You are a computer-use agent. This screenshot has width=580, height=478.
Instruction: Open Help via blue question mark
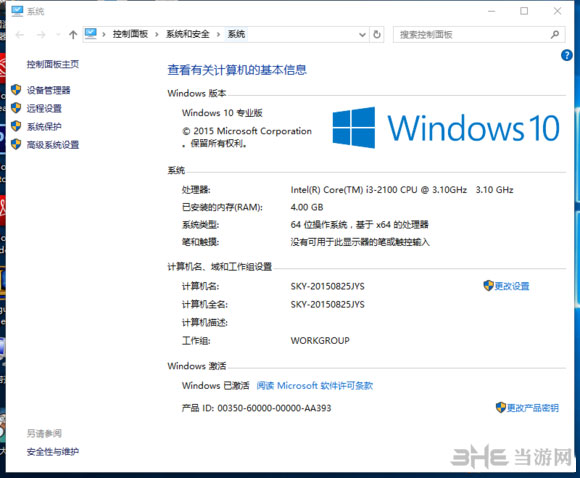click(567, 55)
